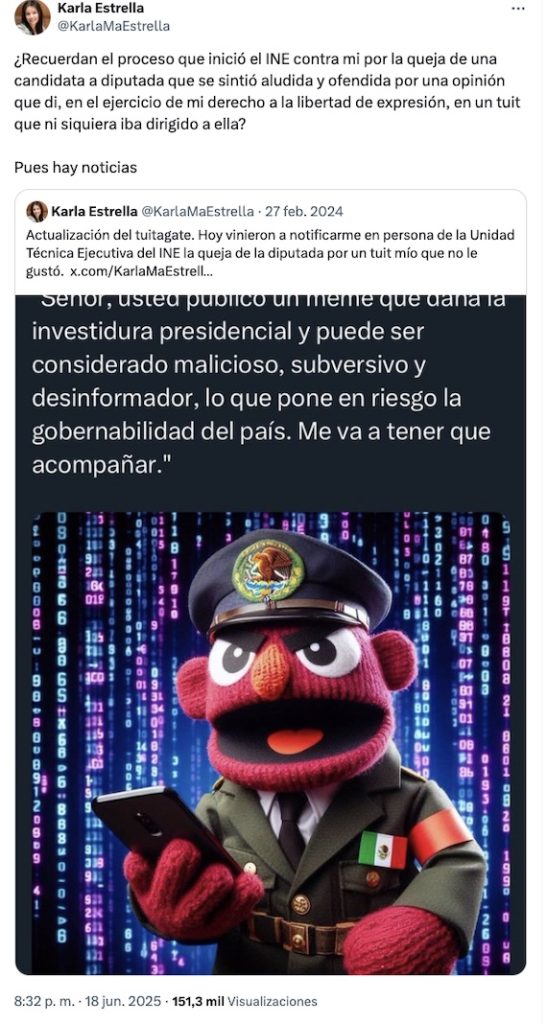Open the red puppet officer image
547x1024 pixels.
(x=270, y=743)
